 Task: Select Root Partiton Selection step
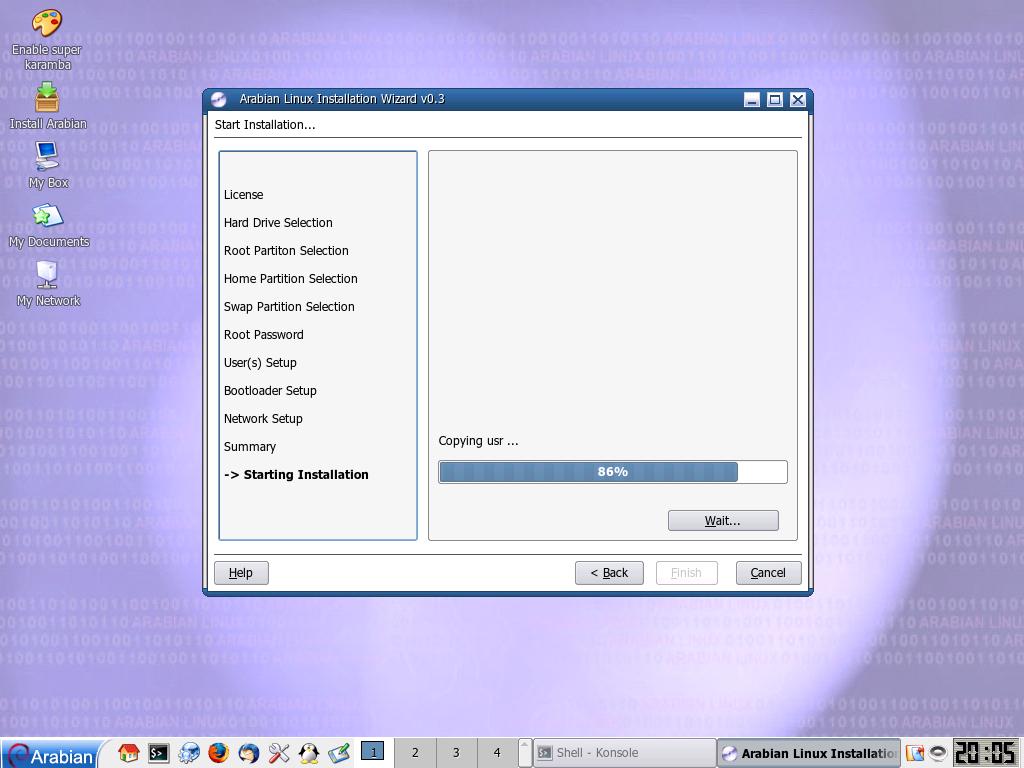286,251
